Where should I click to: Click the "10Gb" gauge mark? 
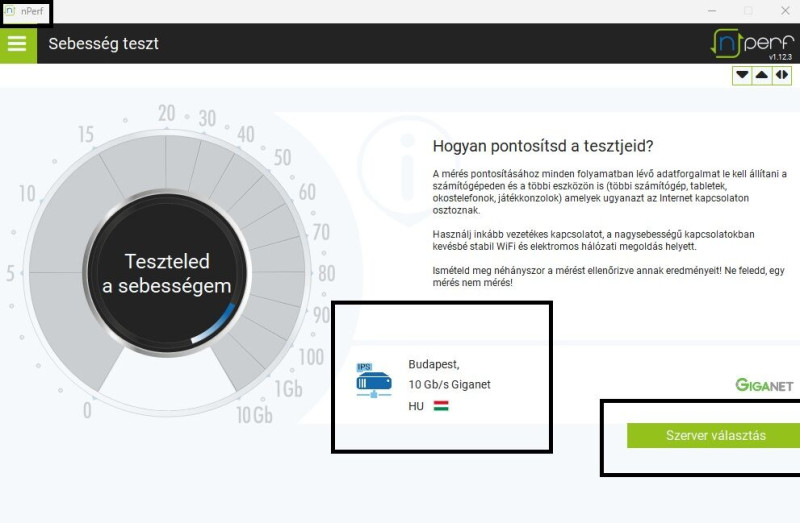pyautogui.click(x=254, y=415)
